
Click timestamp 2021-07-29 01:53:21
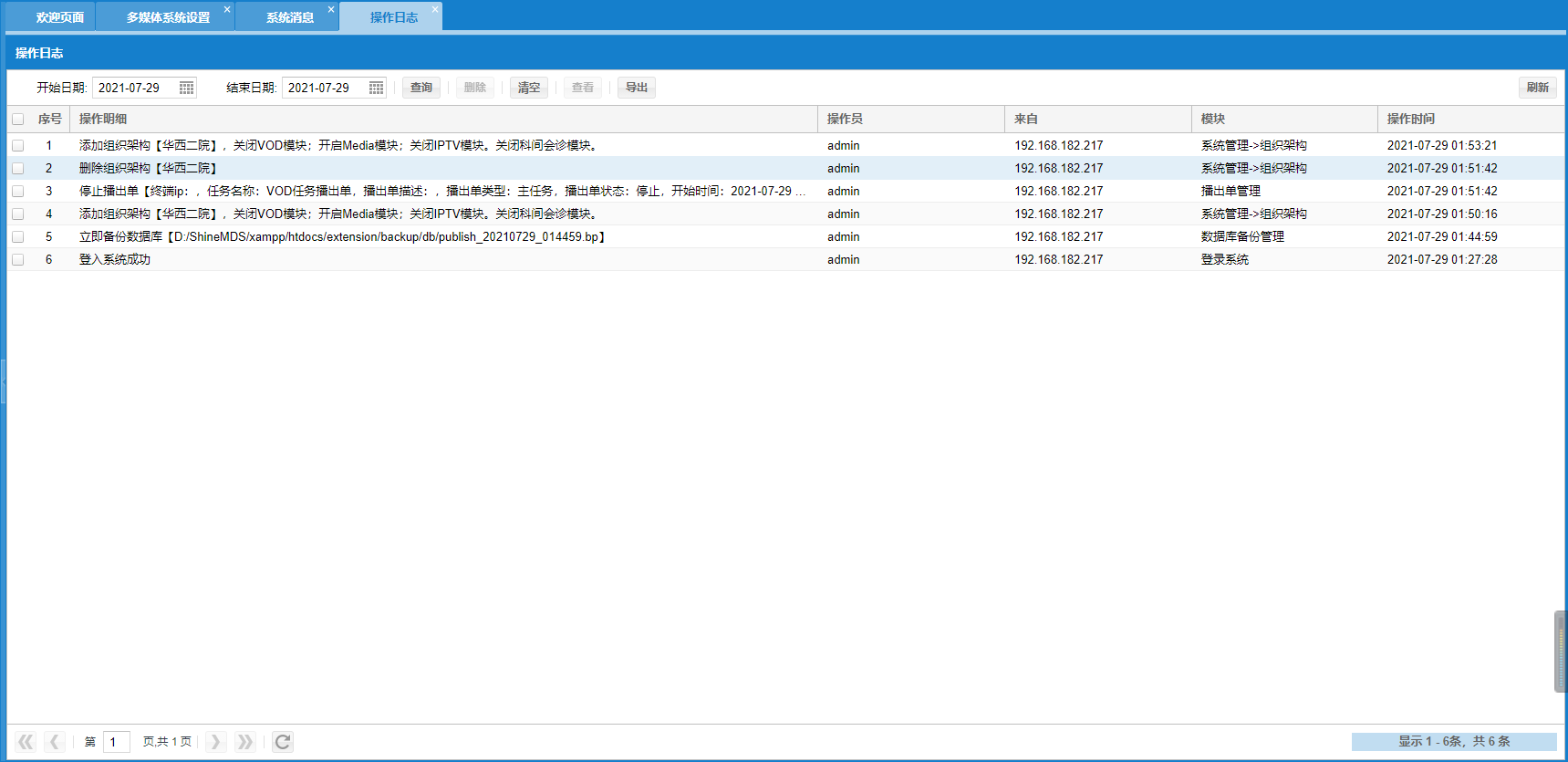click(1442, 145)
